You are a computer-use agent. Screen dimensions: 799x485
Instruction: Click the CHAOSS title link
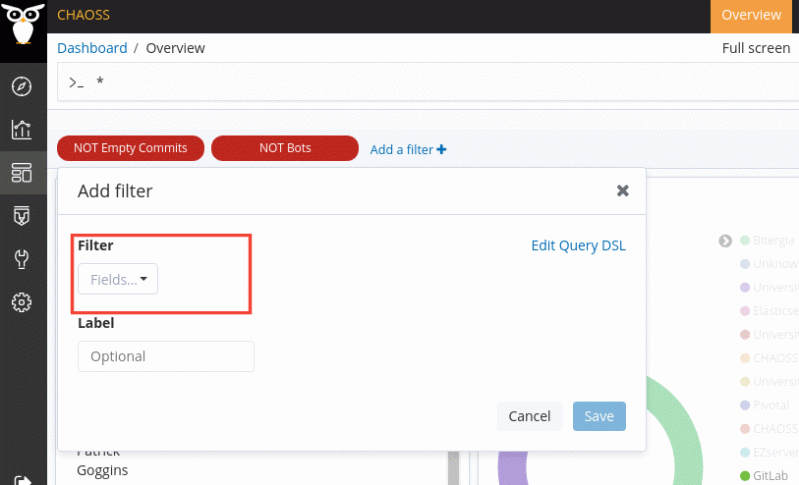pyautogui.click(x=83, y=15)
